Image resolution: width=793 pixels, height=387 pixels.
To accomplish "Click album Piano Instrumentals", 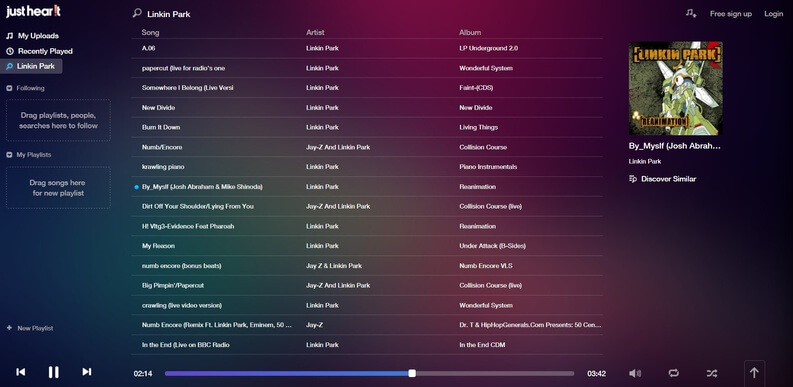I will tap(489, 167).
